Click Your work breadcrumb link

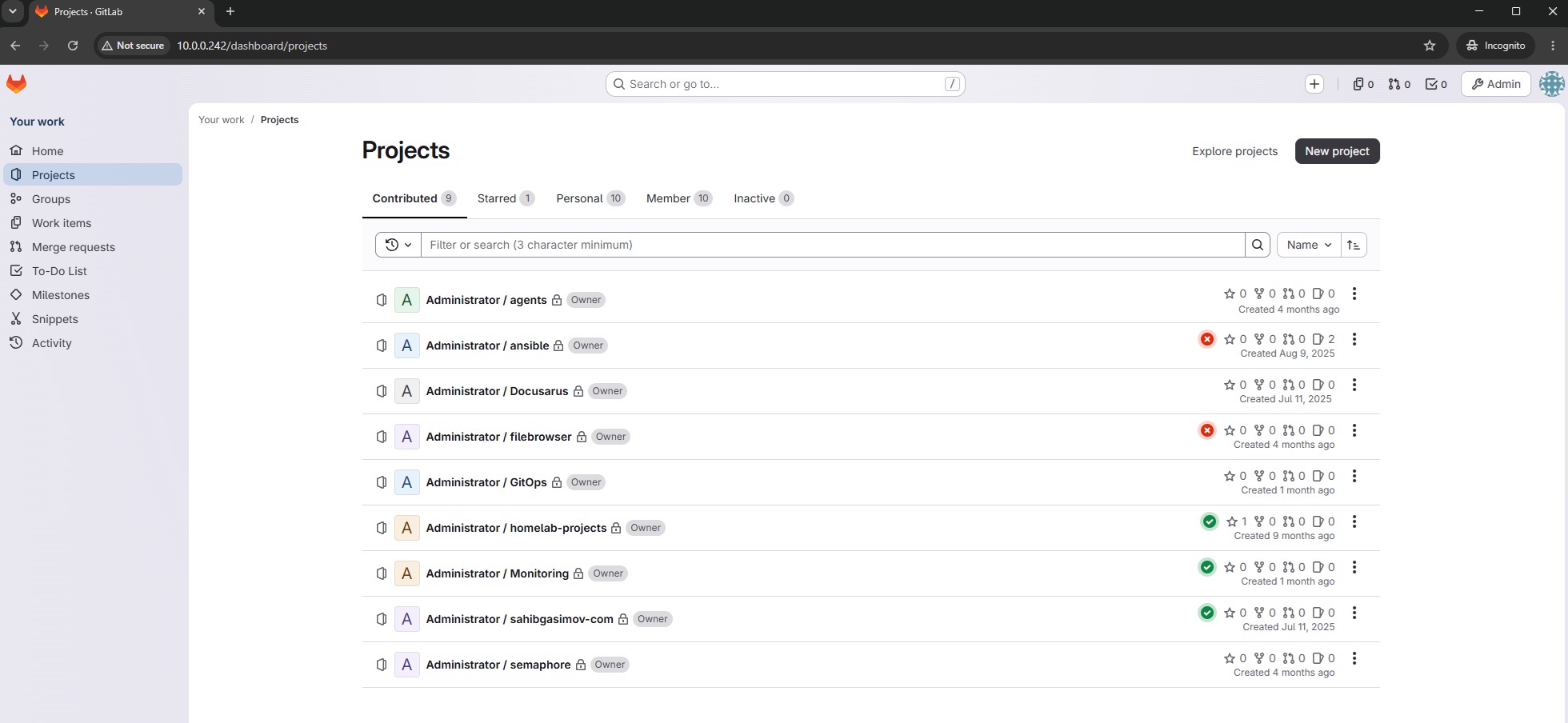[x=222, y=120]
